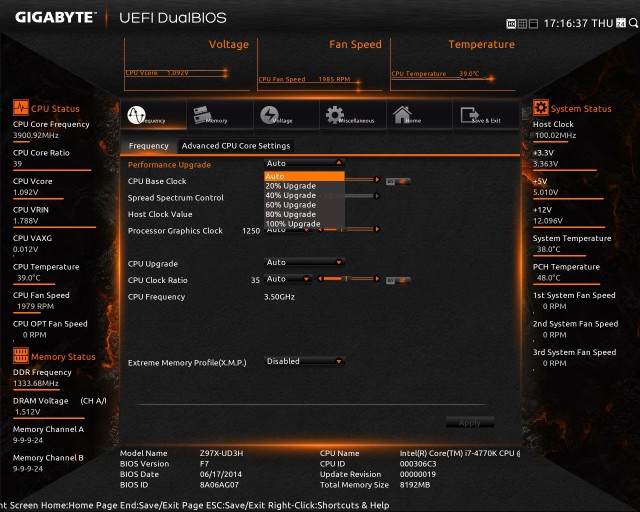Click the CPU Status heartbeat icon
Image resolution: width=640 pixels, height=512 pixels.
coord(20,108)
